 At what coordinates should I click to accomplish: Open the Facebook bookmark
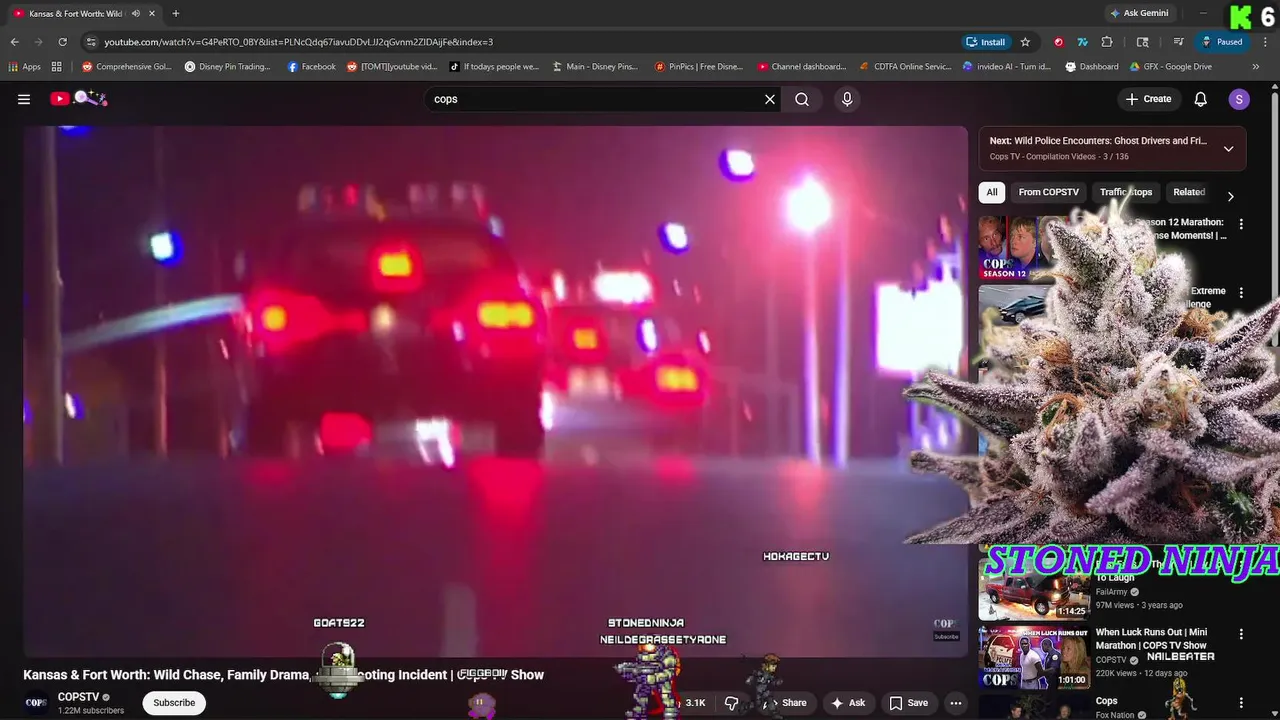tap(312, 67)
